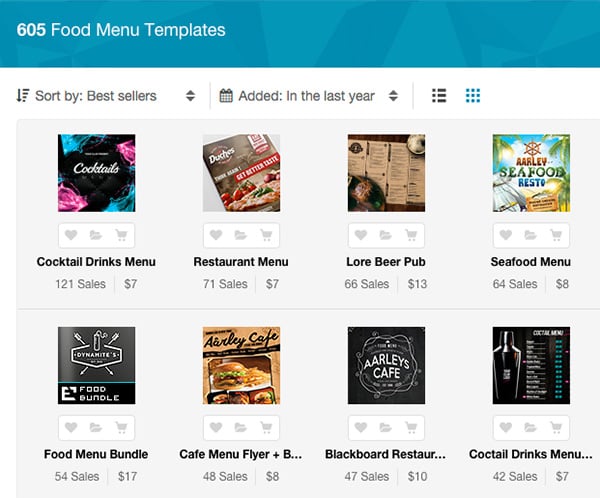Click the 121 Sales count text
This screenshot has width=600, height=498.
coord(80,284)
